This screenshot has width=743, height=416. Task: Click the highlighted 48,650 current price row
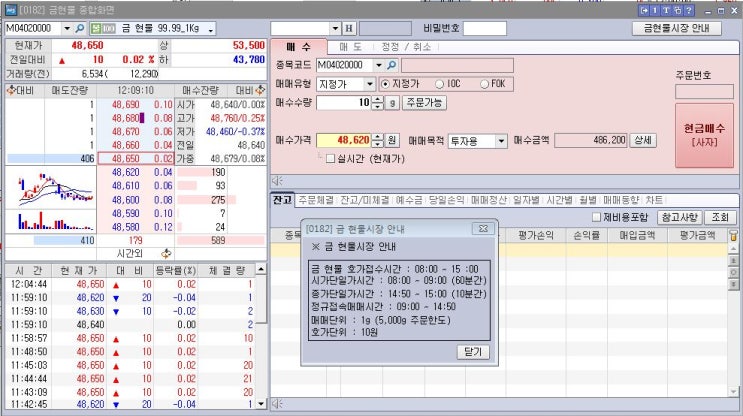[136, 158]
